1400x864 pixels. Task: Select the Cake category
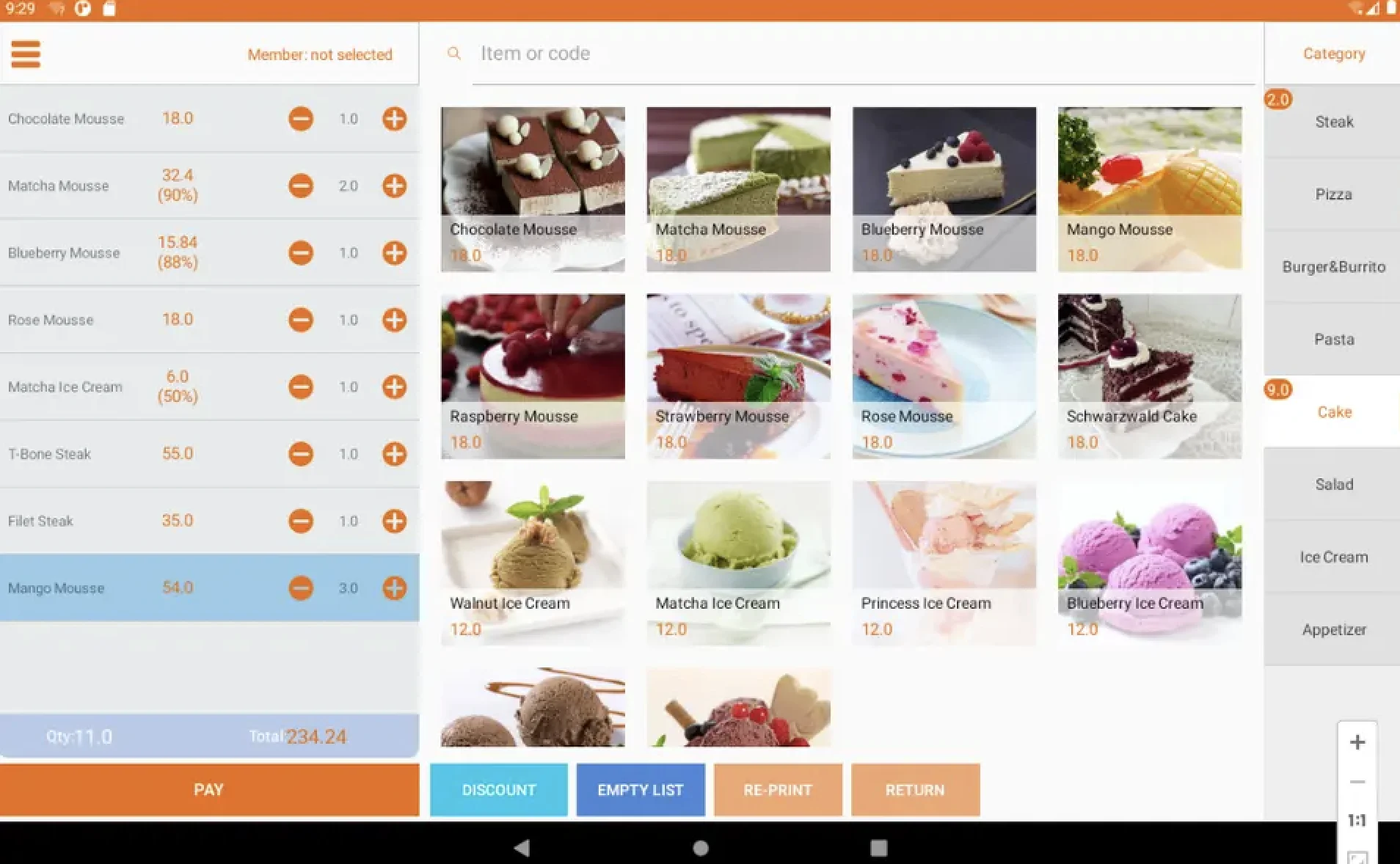click(1332, 412)
